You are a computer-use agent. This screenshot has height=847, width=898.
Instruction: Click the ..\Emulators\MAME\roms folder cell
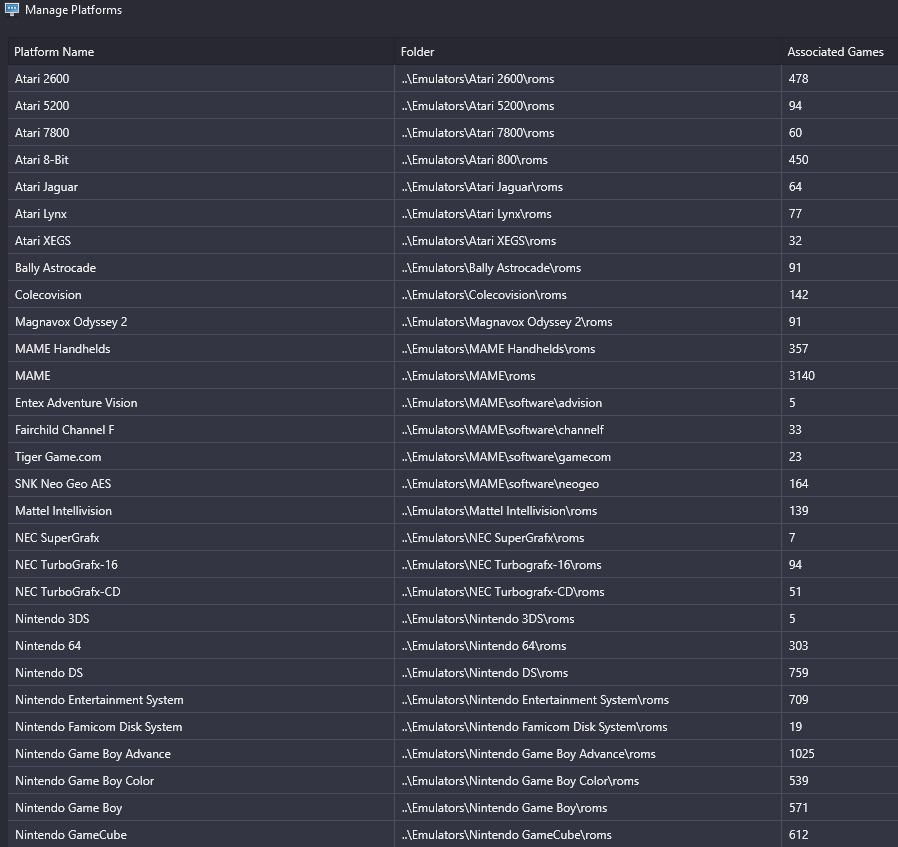tap(588, 376)
